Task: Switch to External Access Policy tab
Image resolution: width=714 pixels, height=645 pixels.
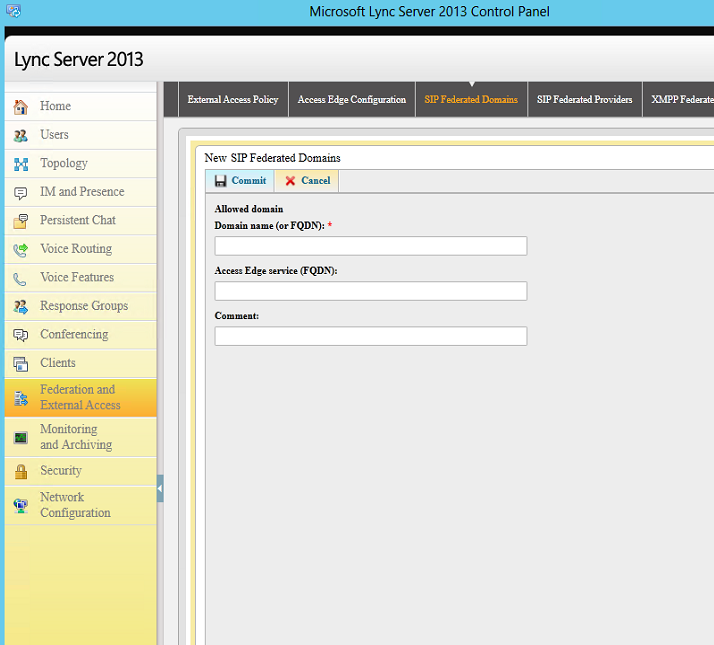Action: (x=233, y=100)
